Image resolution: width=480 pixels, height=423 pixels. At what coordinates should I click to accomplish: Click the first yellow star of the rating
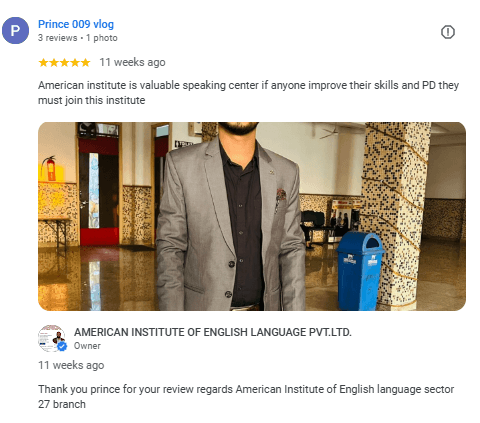[43, 62]
